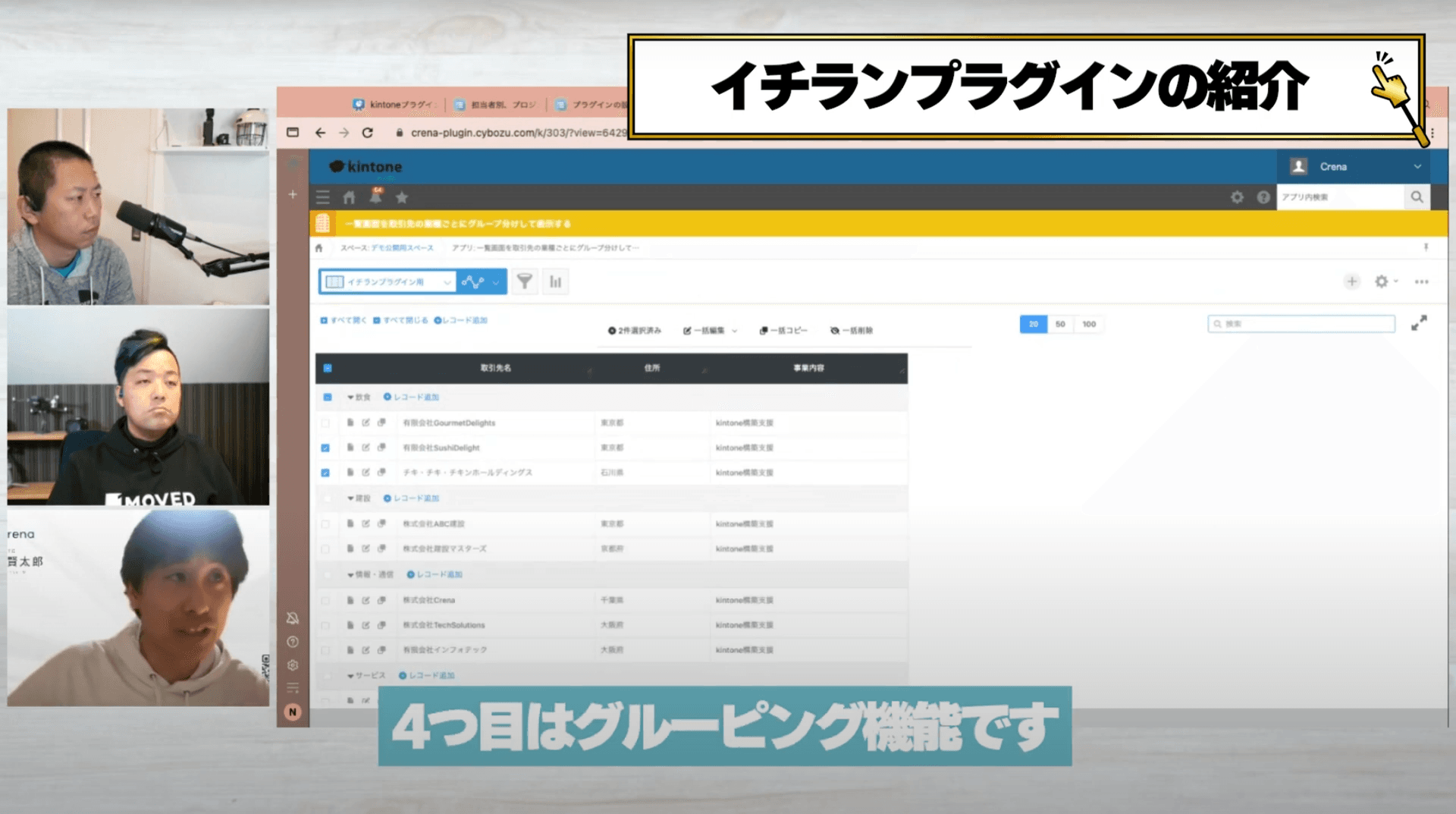1456x814 pixels.
Task: Click 一括コピー bulk copy button
Action: [x=783, y=331]
